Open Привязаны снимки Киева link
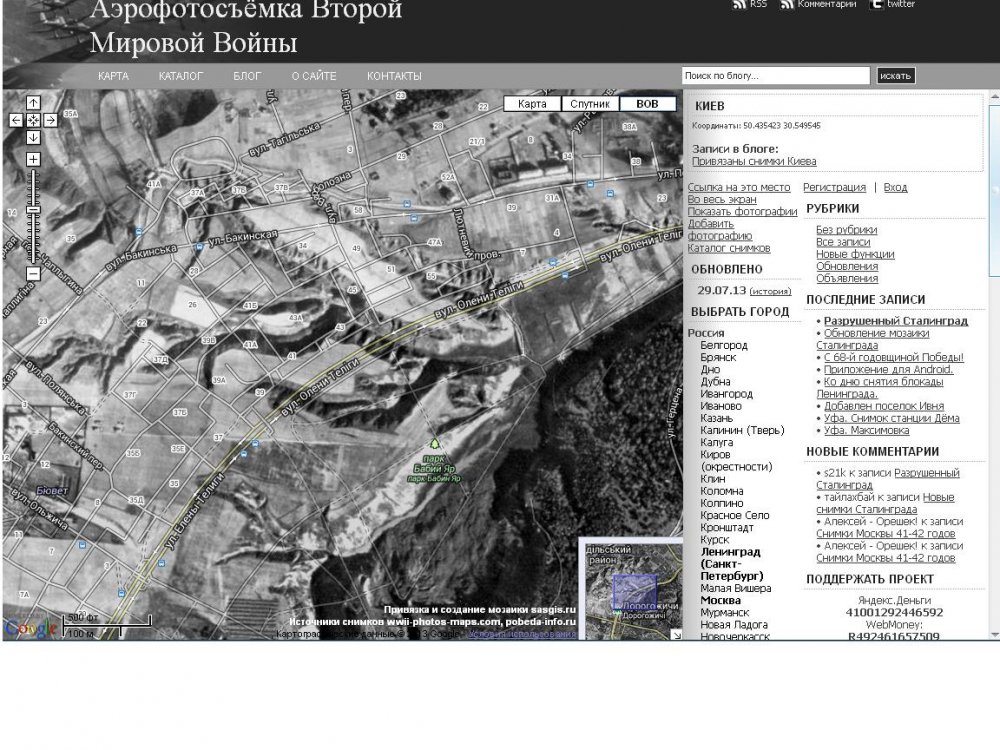The image size is (1000, 750). point(754,161)
